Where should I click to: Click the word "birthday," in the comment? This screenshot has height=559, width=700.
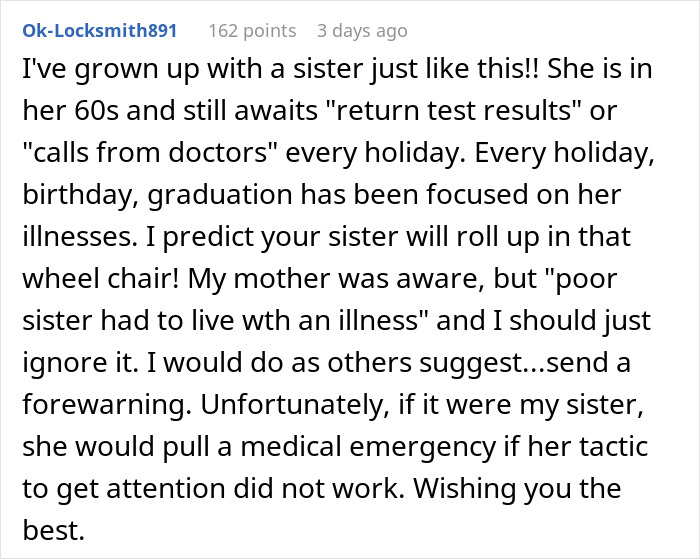[80, 195]
